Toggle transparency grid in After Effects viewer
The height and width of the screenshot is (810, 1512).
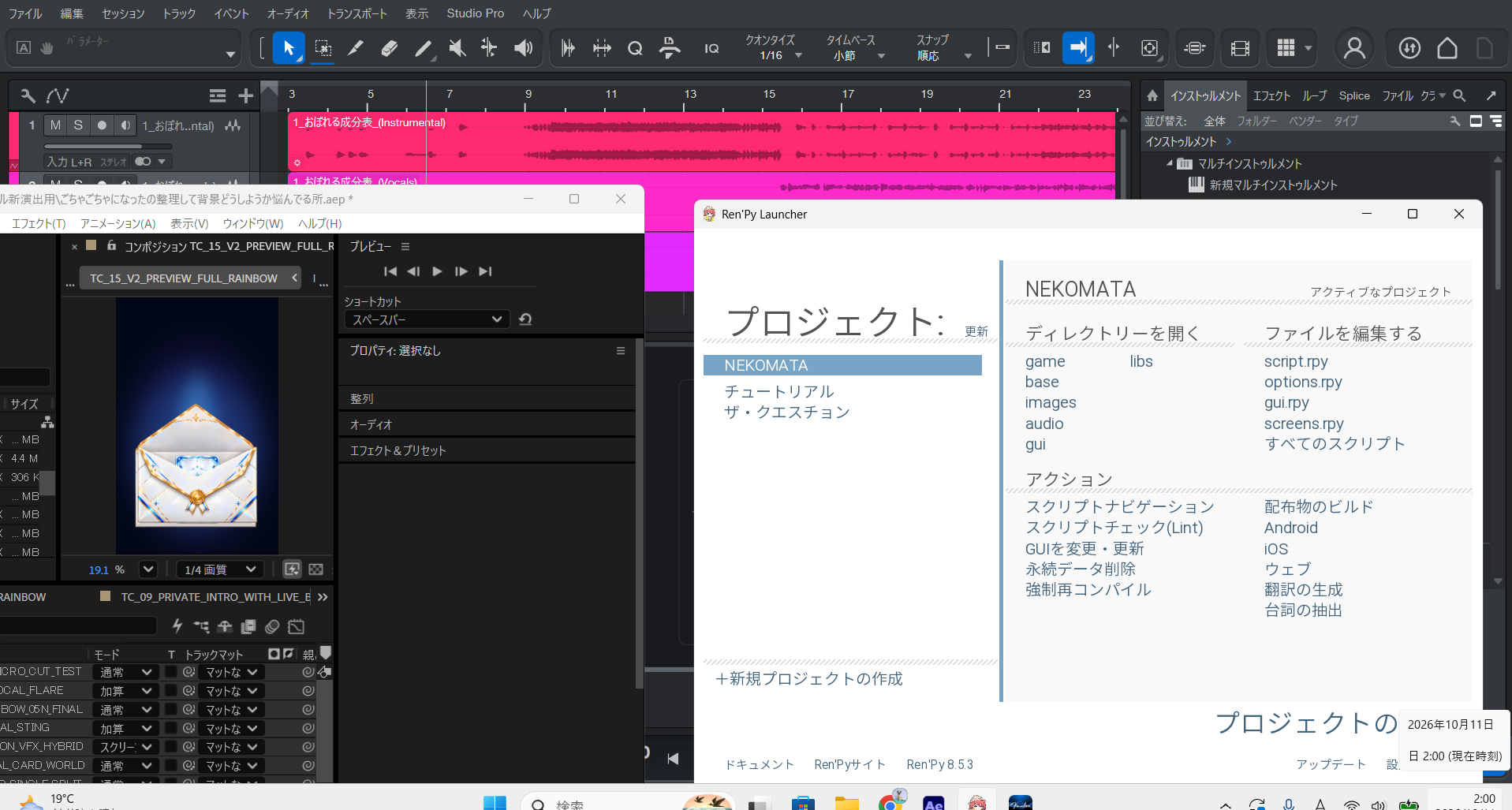tap(316, 569)
